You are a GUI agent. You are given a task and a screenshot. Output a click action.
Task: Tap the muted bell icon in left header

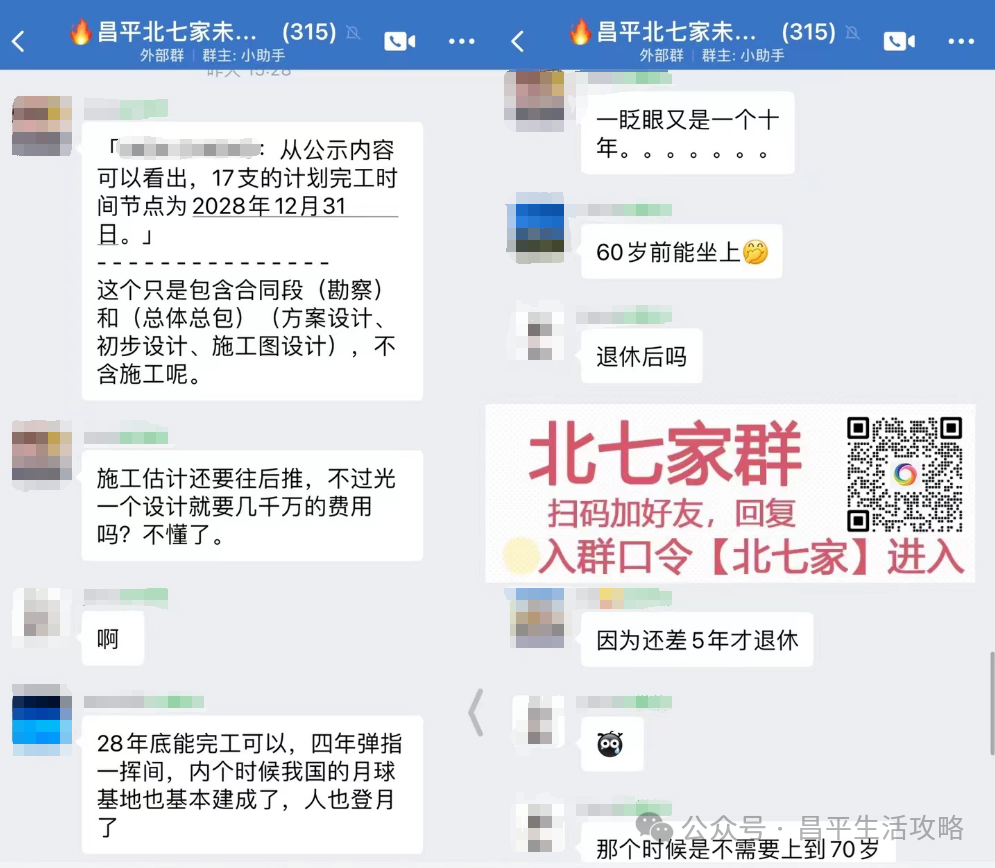tap(353, 32)
